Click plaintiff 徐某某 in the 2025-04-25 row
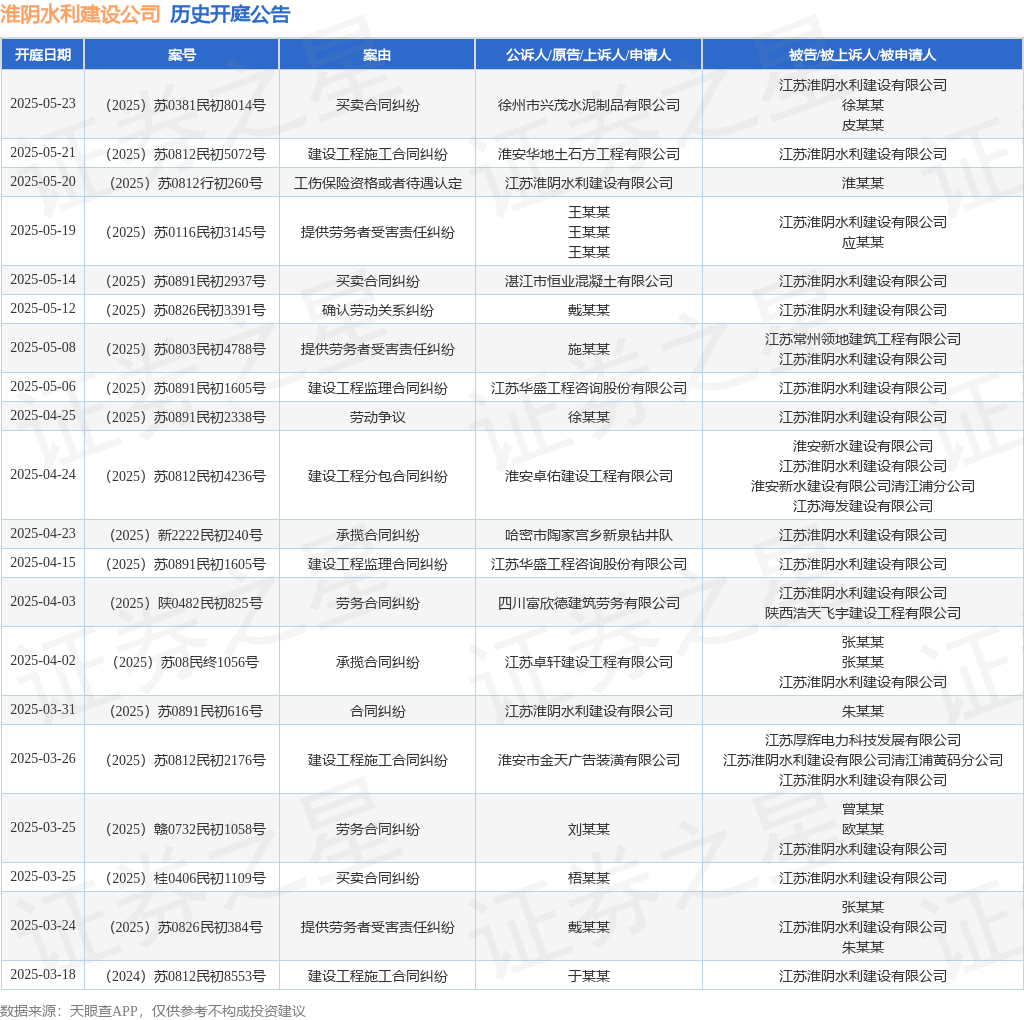Image resolution: width=1024 pixels, height=1020 pixels. click(588, 417)
